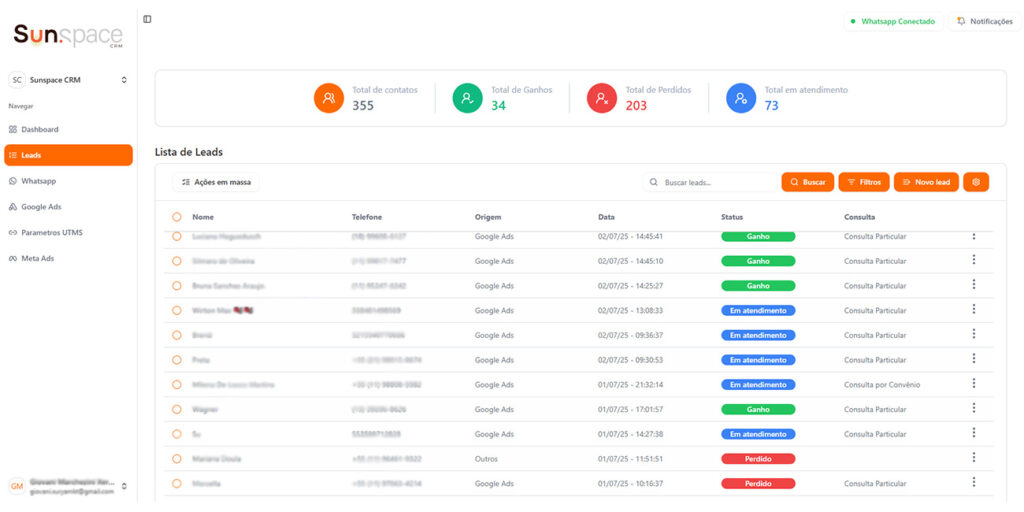Viewport: 1024px width, 512px height.
Task: Tick the checkbox for lead Wagner
Action: coord(177,409)
